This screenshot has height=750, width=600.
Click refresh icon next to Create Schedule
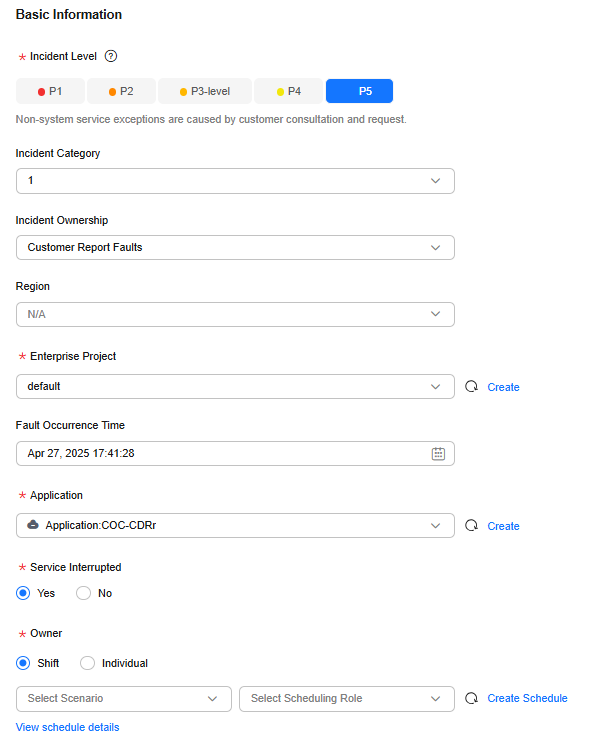tap(472, 698)
